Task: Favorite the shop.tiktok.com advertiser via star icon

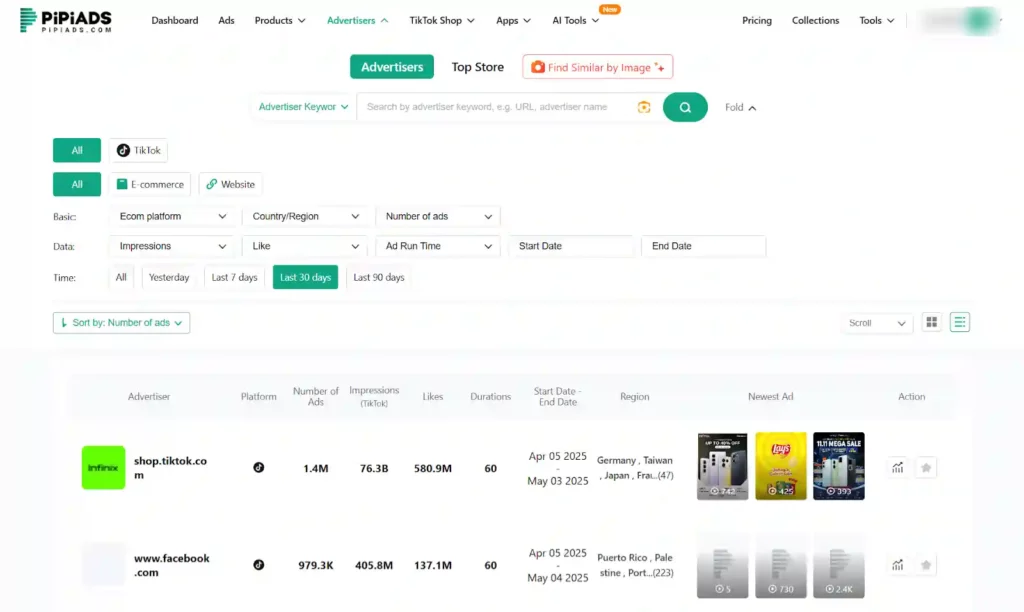Action: 925,467
